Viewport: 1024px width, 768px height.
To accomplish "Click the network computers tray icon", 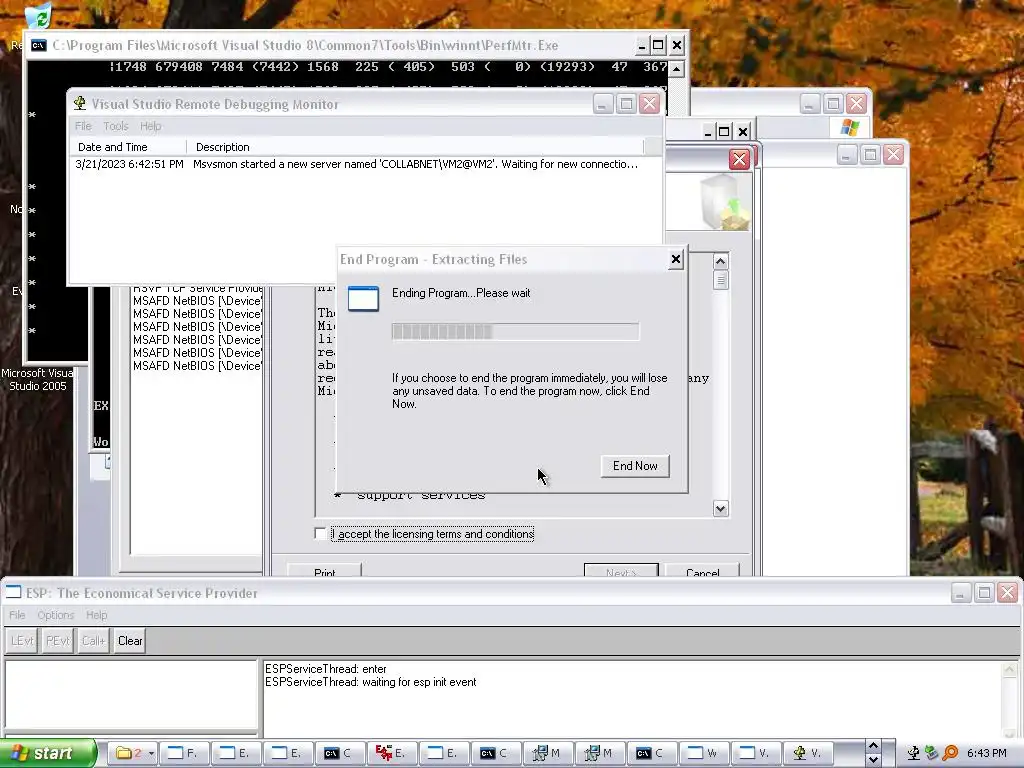I will click(931, 753).
